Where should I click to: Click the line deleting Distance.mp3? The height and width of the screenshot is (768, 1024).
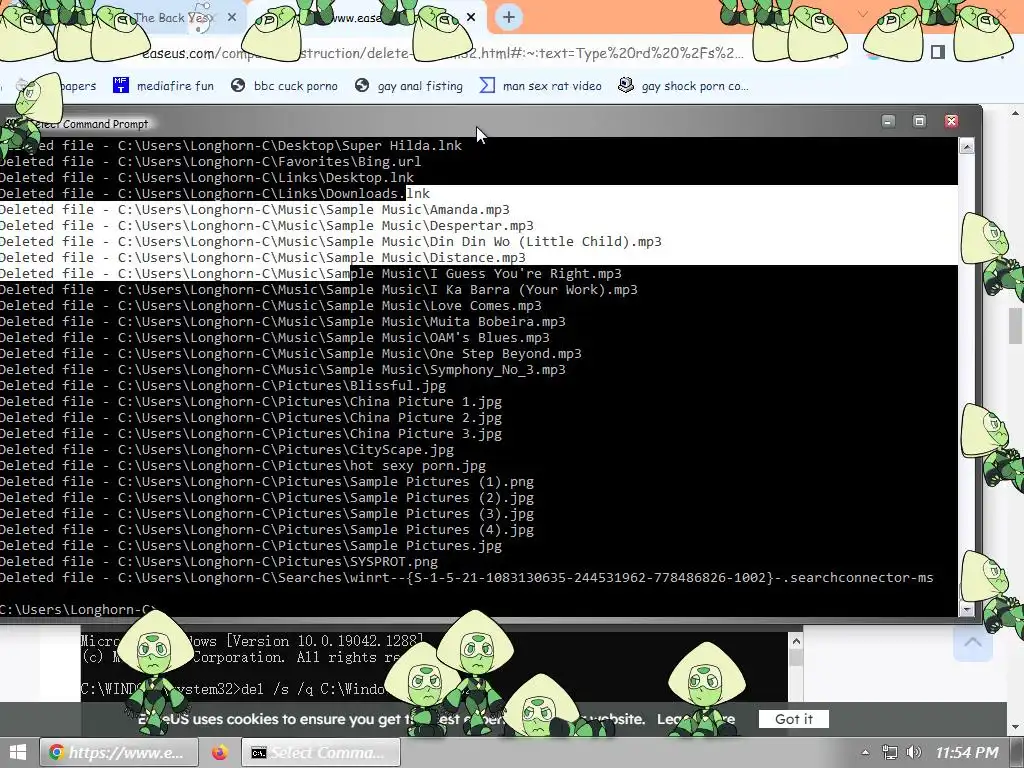[x=263, y=257]
